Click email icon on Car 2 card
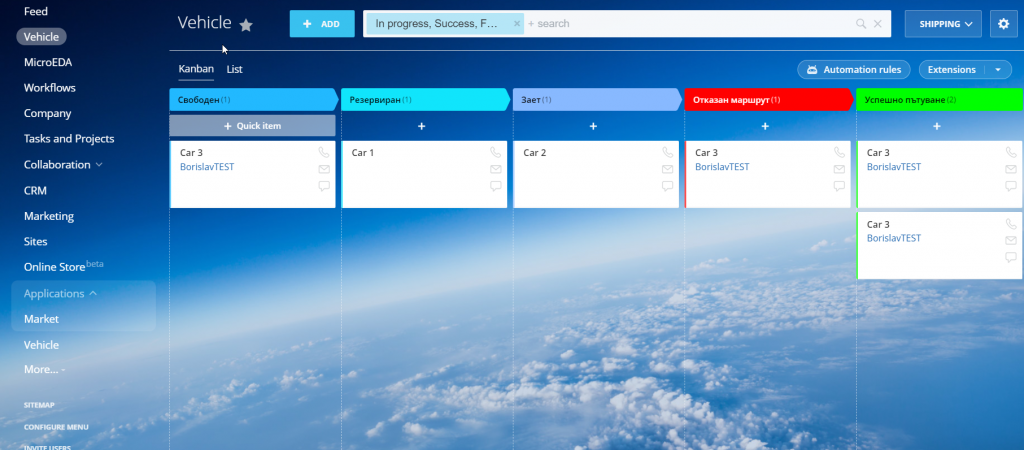This screenshot has width=1024, height=450. coord(668,170)
